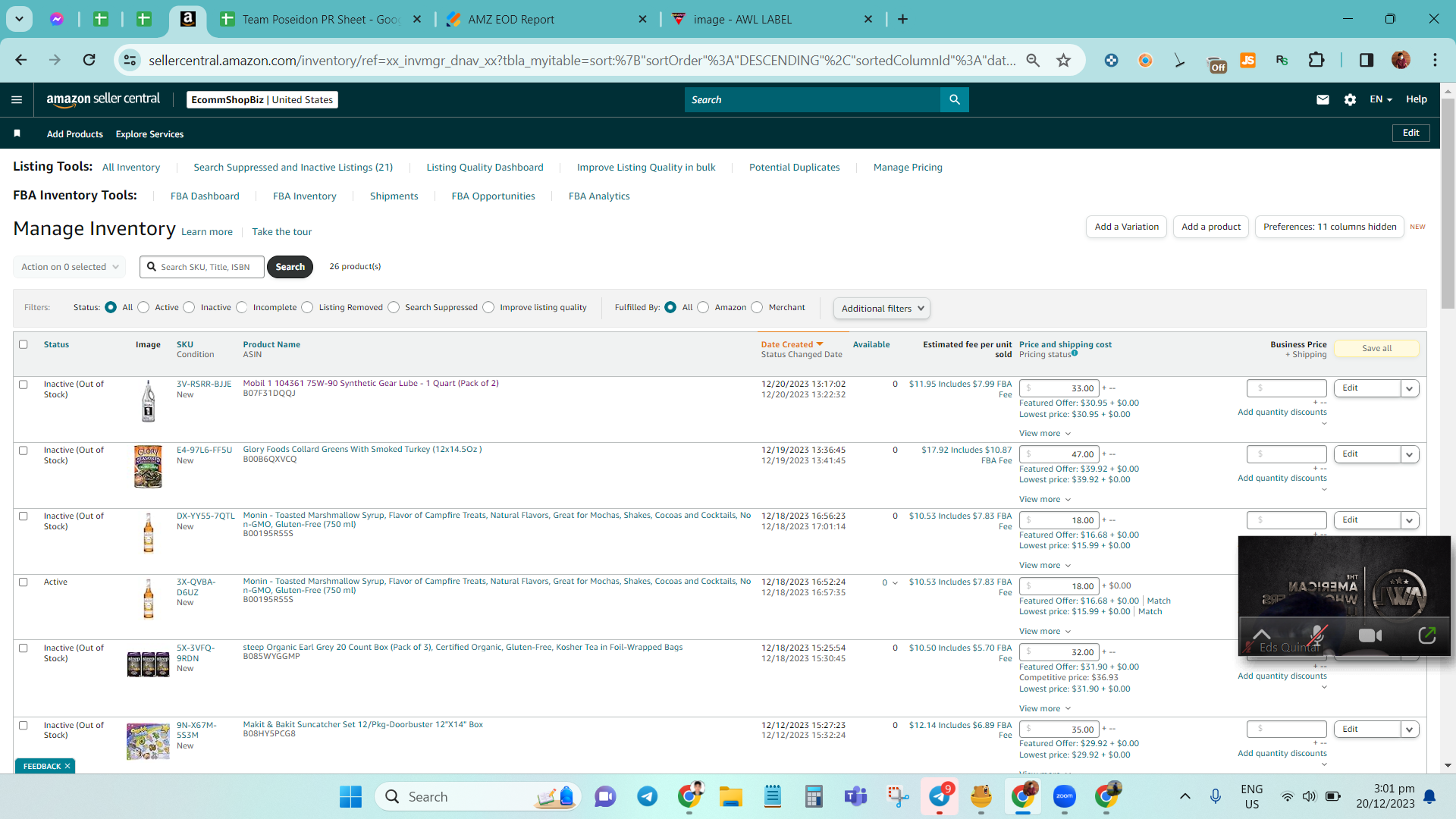1456x819 pixels.
Task: Check the Glory Foods Collard Greens row checkbox
Action: tap(24, 450)
